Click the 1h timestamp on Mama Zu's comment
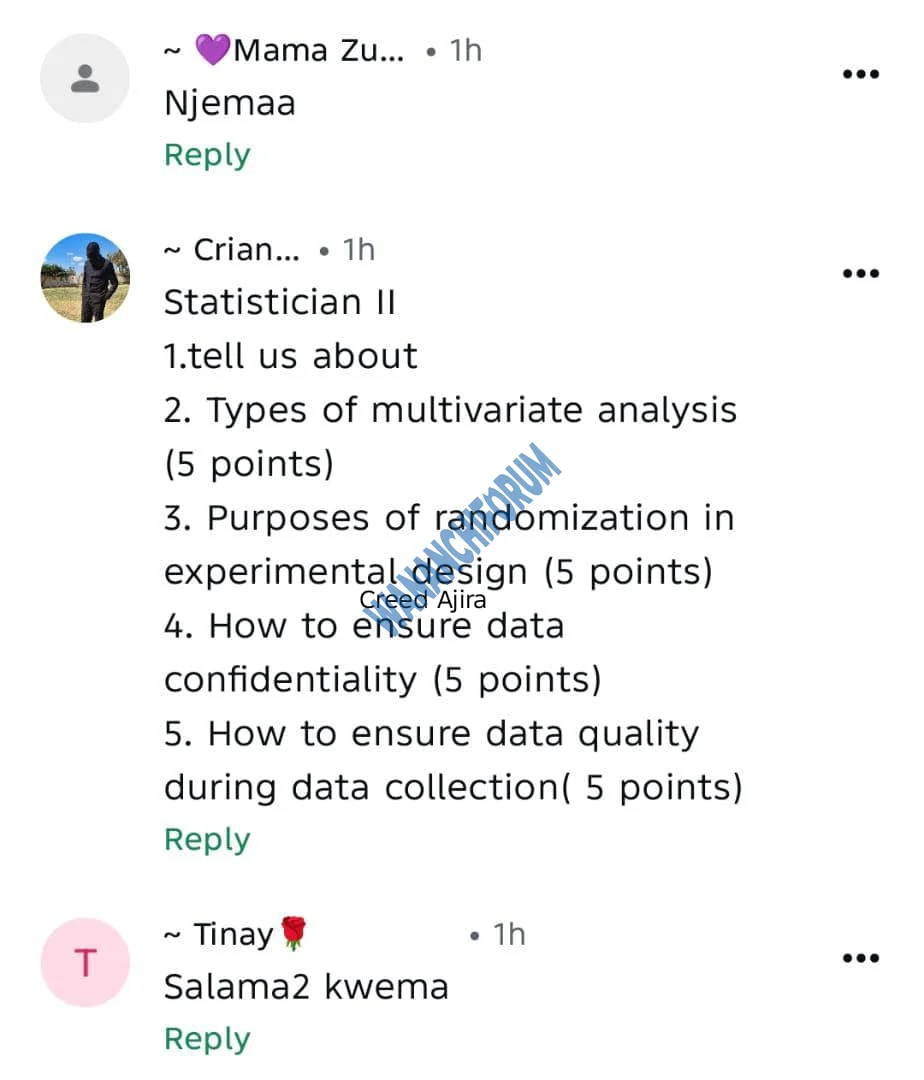The width and height of the screenshot is (924, 1080). click(x=465, y=50)
